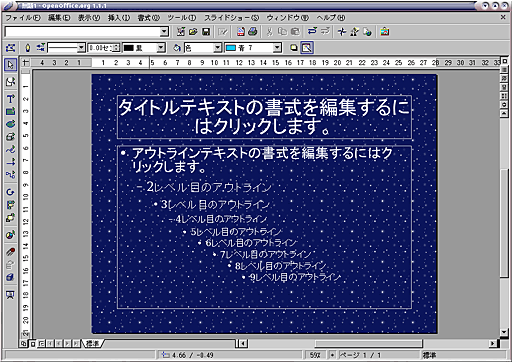Expand the URL load combo box arrow
The width and height of the screenshot is (512, 362).
(x=164, y=32)
